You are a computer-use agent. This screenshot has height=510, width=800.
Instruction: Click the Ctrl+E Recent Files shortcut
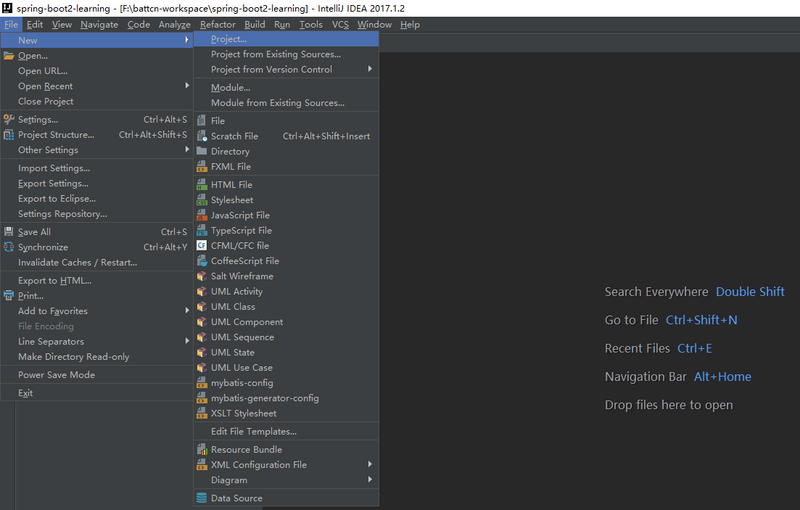point(694,348)
